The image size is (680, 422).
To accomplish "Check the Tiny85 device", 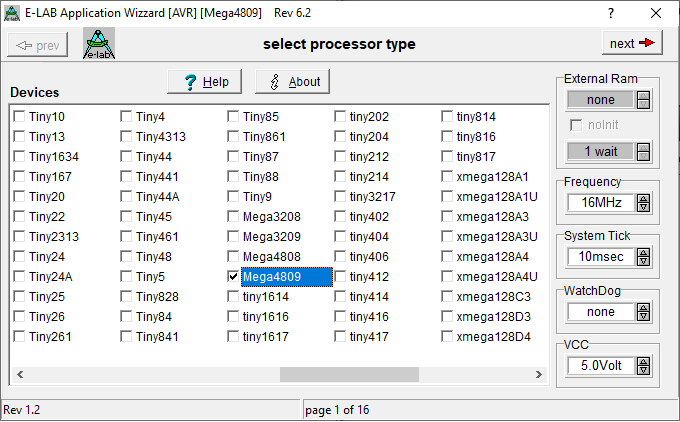I will coord(233,117).
